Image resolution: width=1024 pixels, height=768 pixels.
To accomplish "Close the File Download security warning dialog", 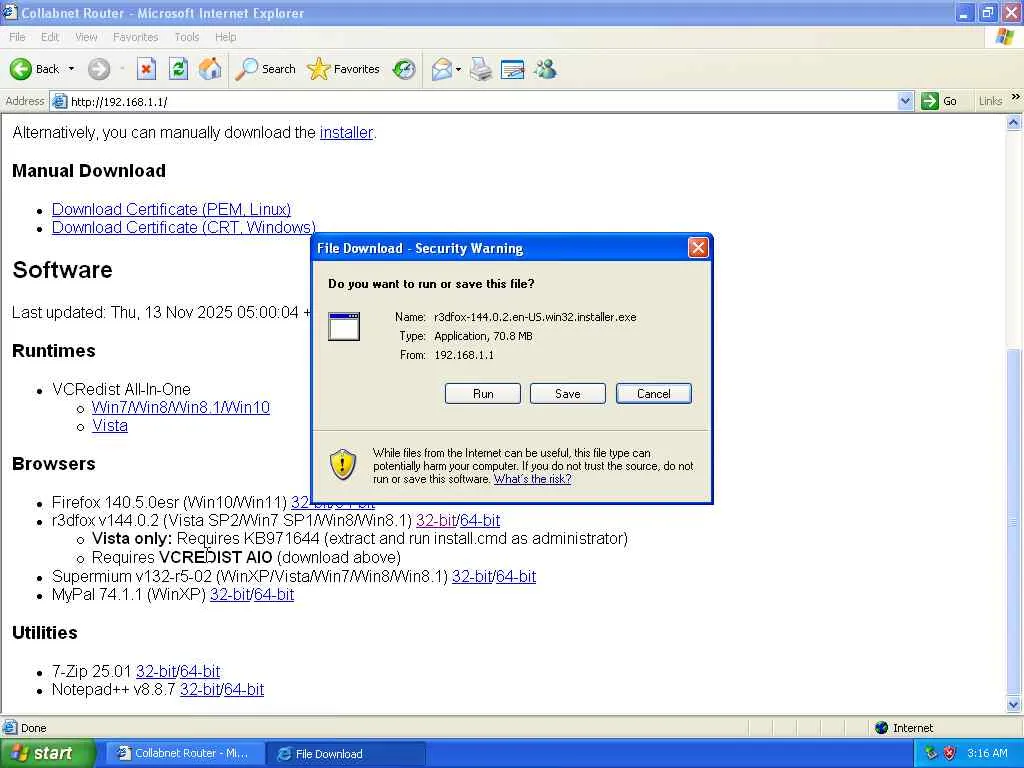I will pyautogui.click(x=697, y=248).
